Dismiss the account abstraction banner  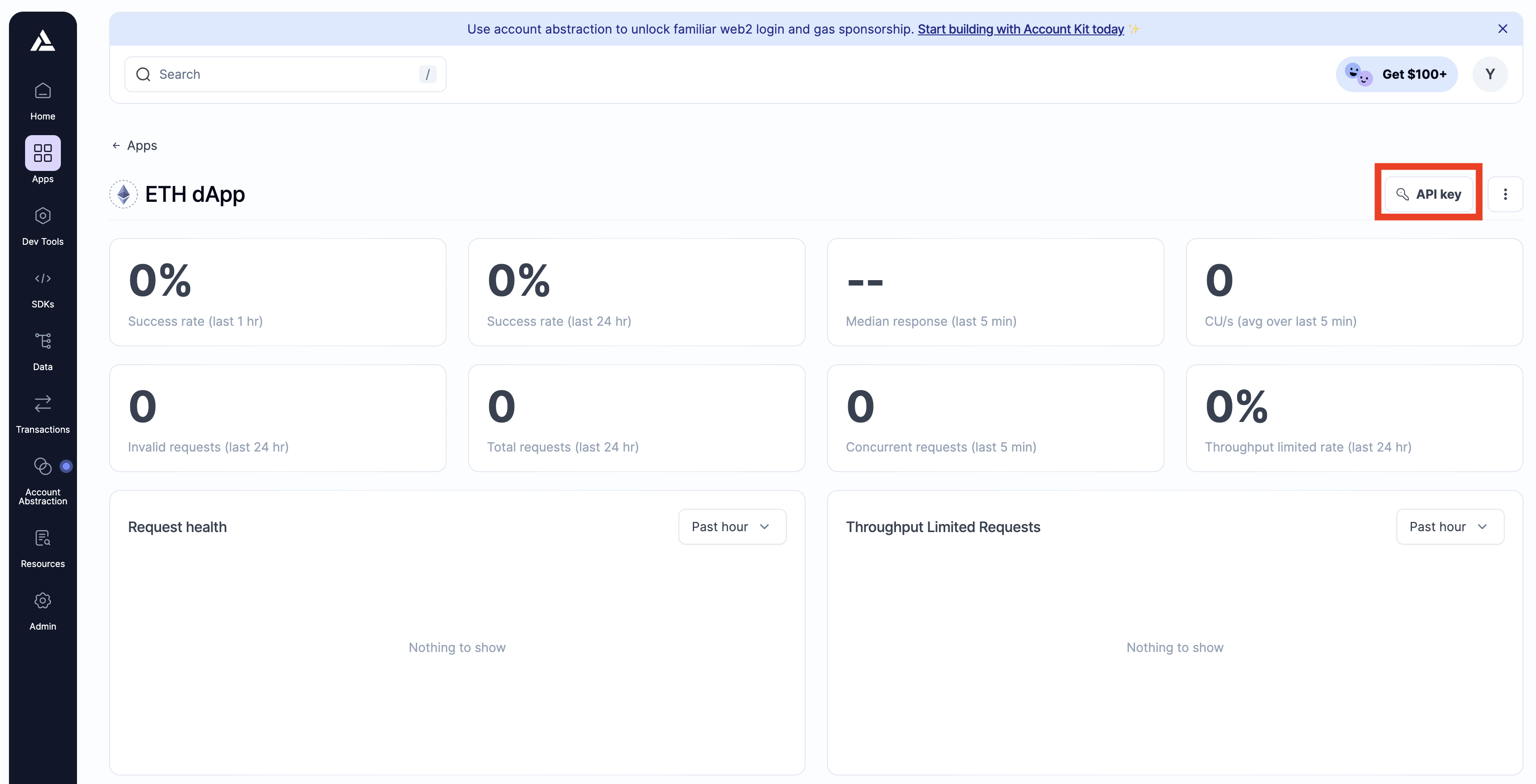[x=1502, y=29]
